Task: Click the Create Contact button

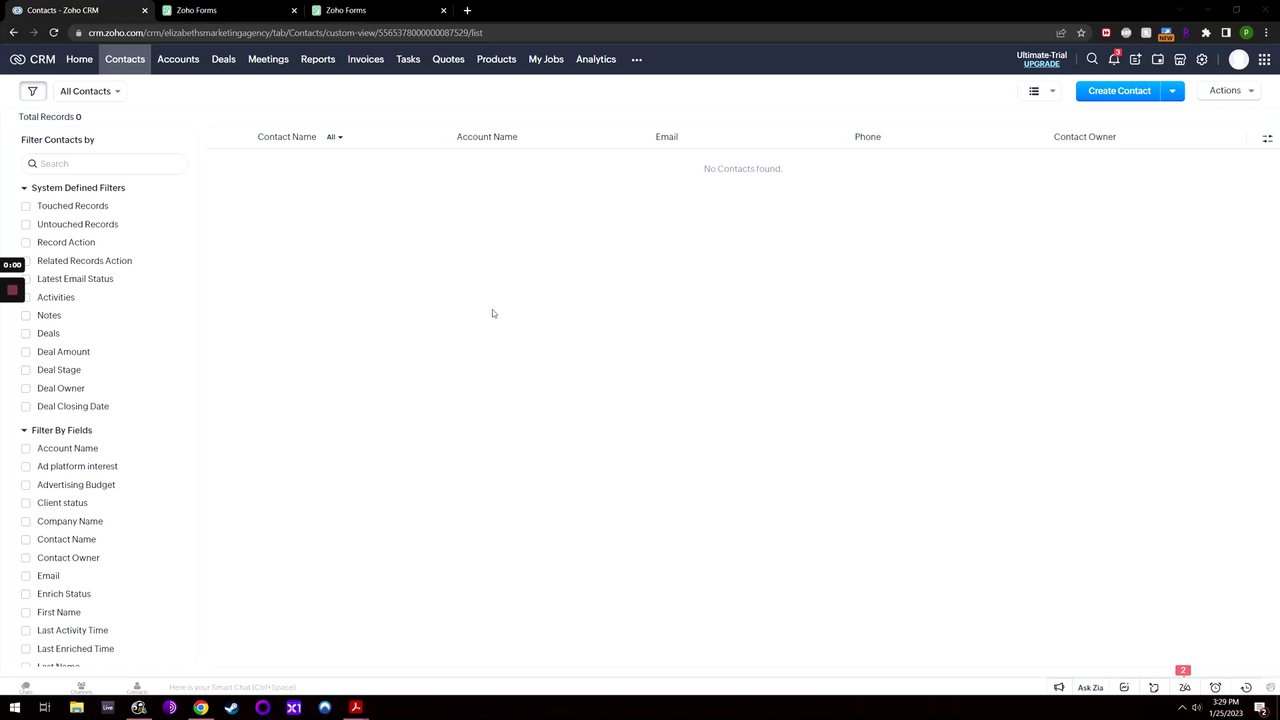Action: tap(1119, 91)
